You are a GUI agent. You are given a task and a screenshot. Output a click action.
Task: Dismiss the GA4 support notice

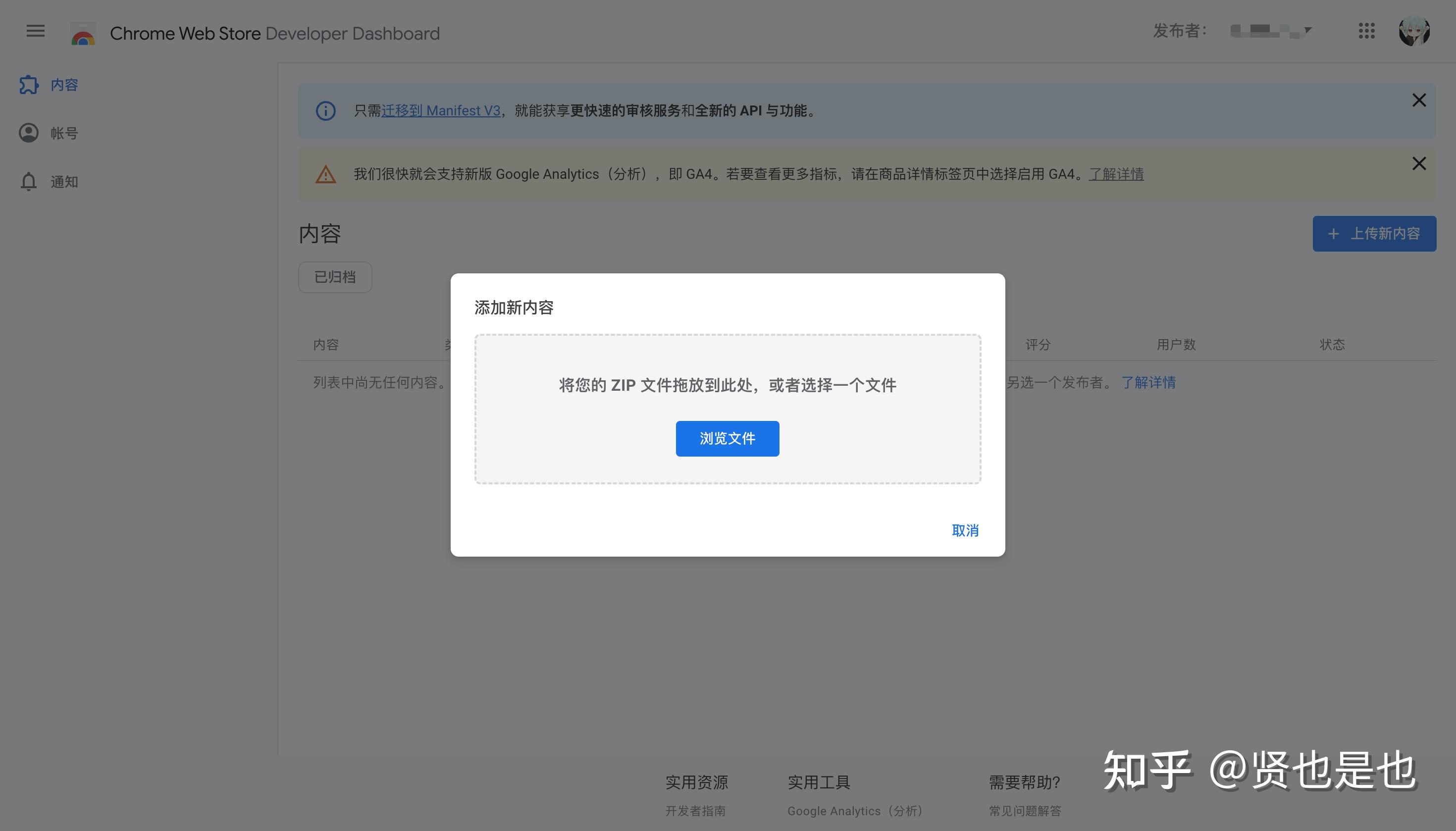(1419, 163)
